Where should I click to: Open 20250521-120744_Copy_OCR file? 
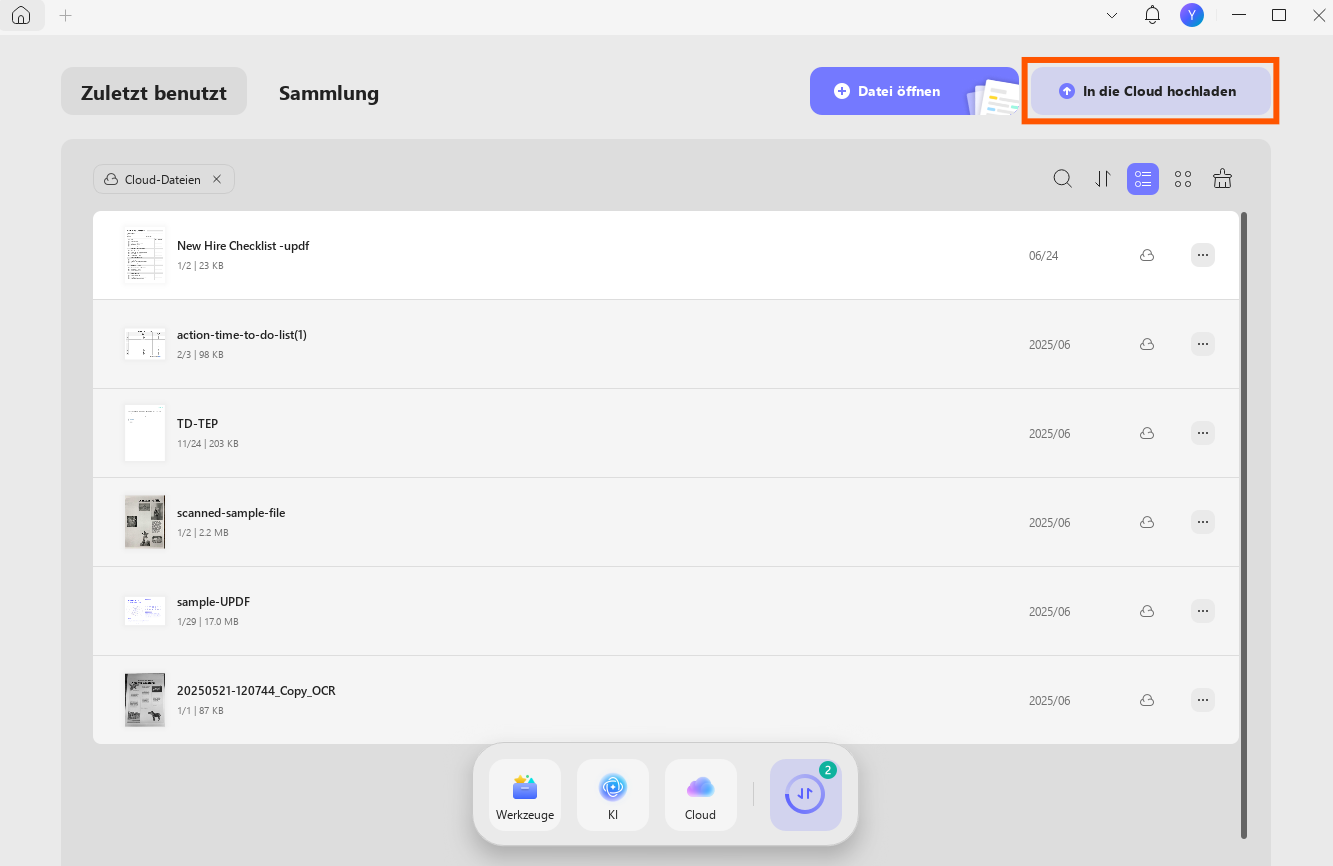666,700
